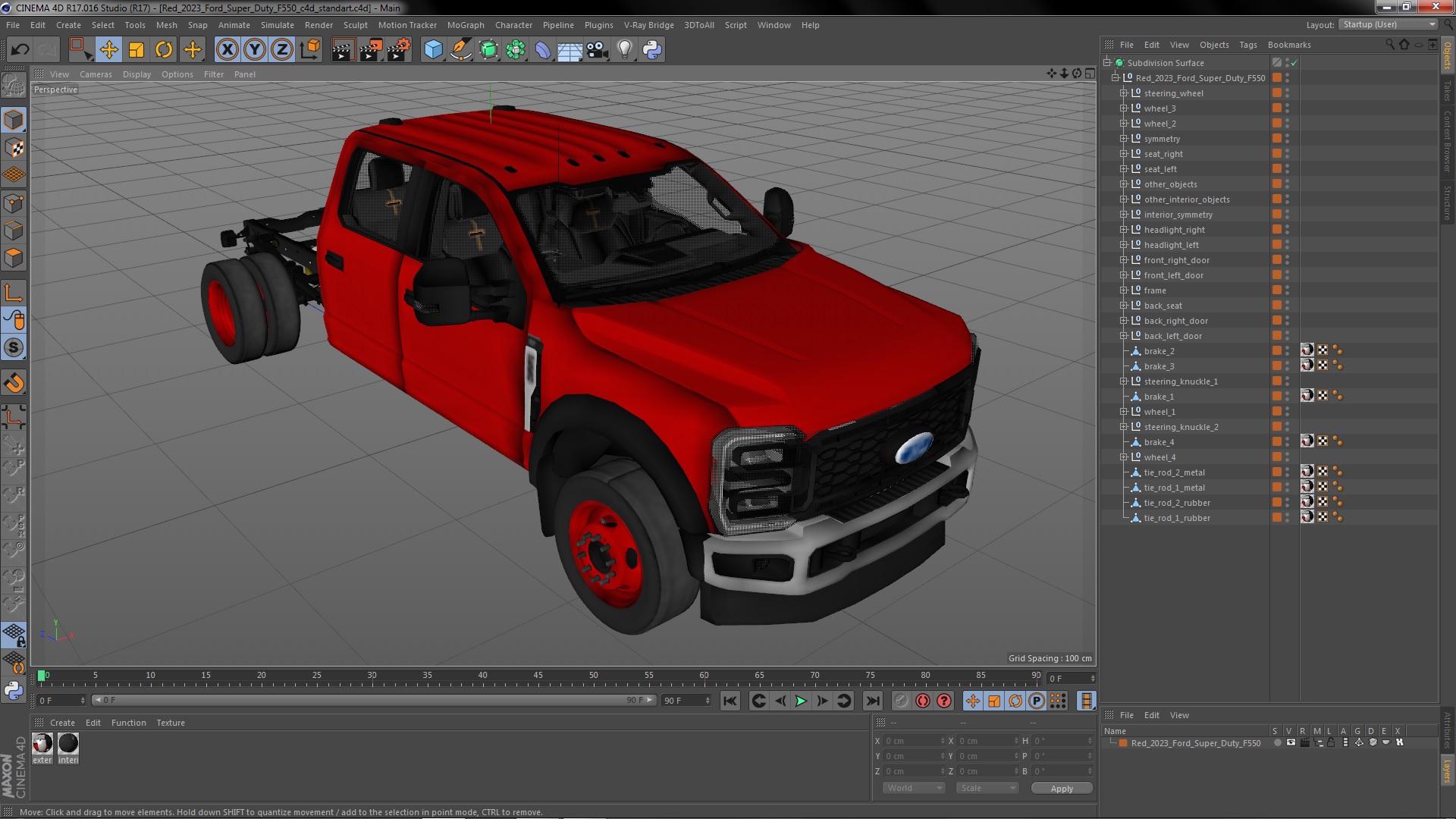Toggle X-axis lock
The image size is (1456, 819).
pyautogui.click(x=227, y=50)
